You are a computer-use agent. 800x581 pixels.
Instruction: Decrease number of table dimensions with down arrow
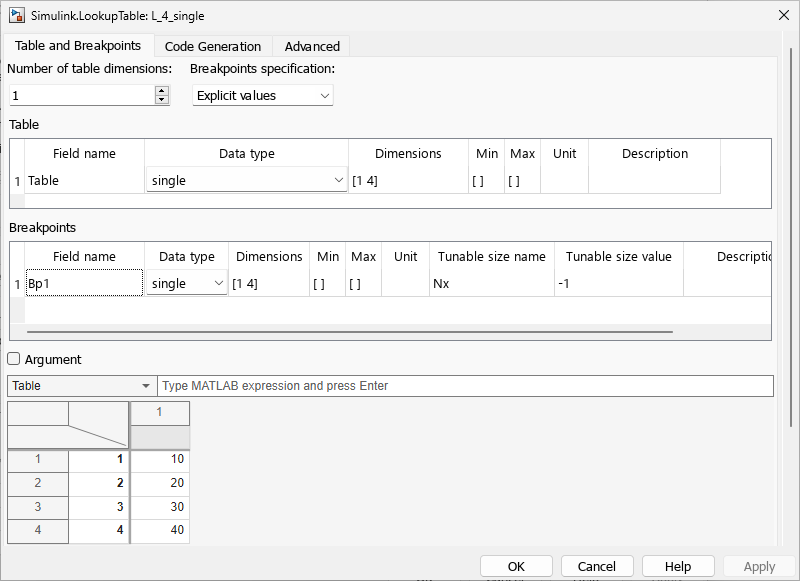tap(162, 100)
